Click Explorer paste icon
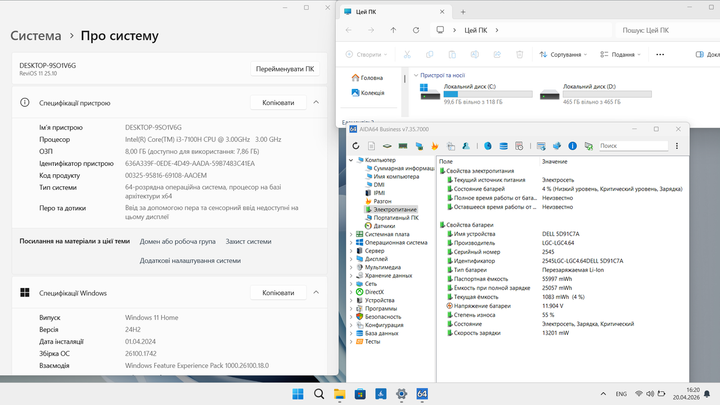The width and height of the screenshot is (720, 405). (x=452, y=55)
